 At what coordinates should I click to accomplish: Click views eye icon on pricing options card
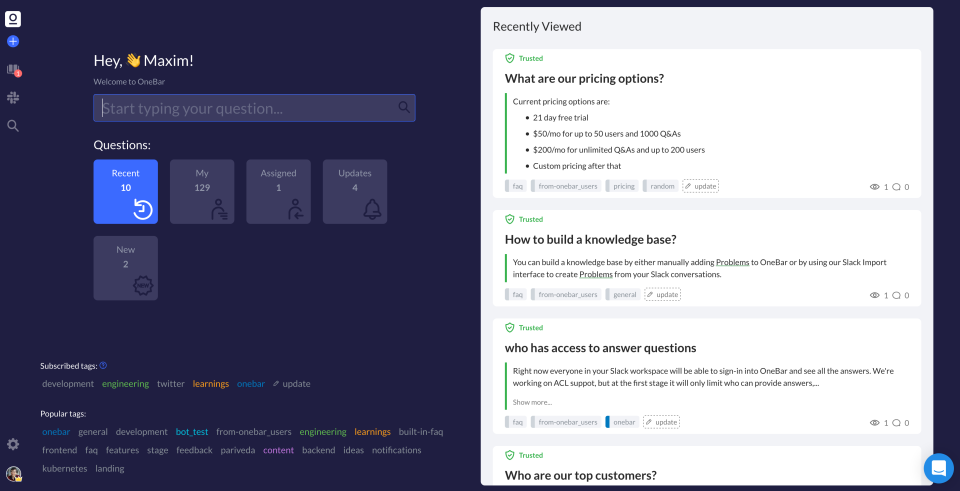coord(874,187)
